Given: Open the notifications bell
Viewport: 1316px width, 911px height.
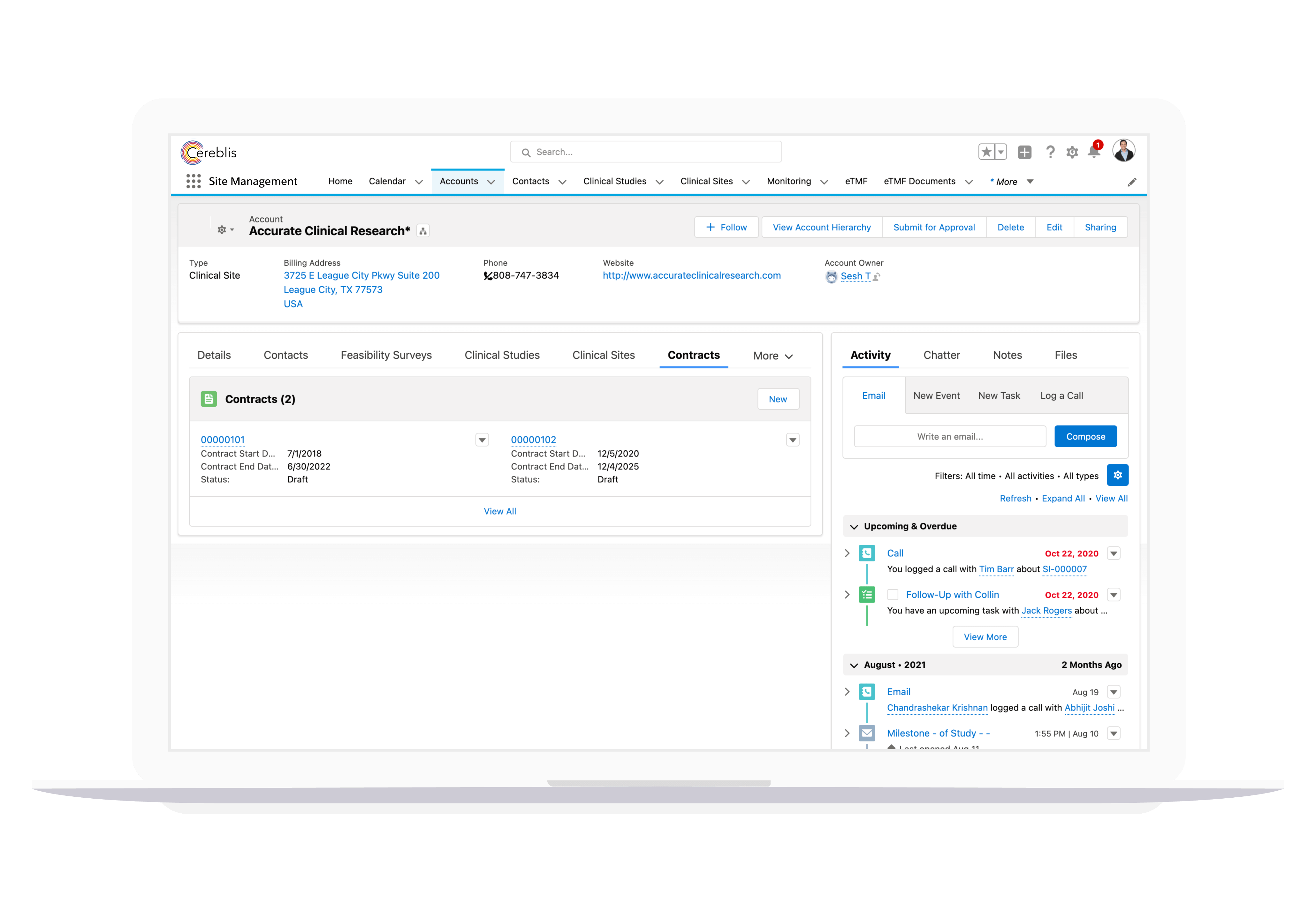Looking at the screenshot, I should coord(1094,152).
